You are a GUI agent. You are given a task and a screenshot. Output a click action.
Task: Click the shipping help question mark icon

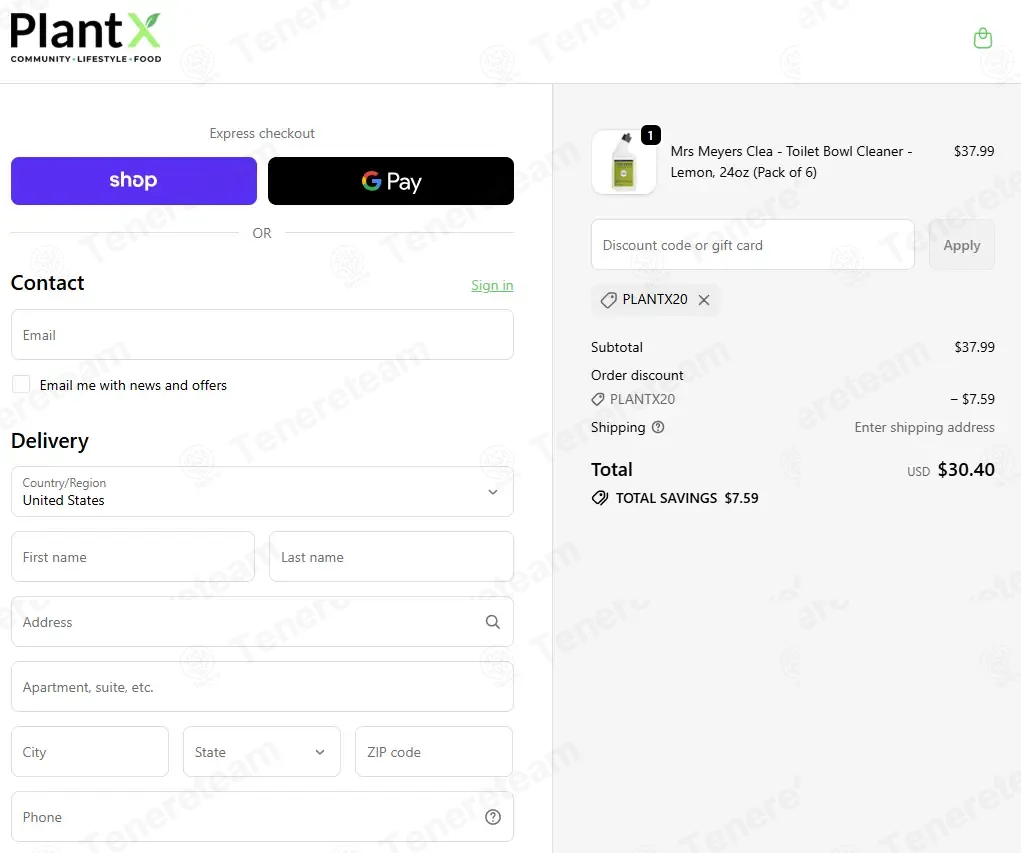pyautogui.click(x=658, y=427)
